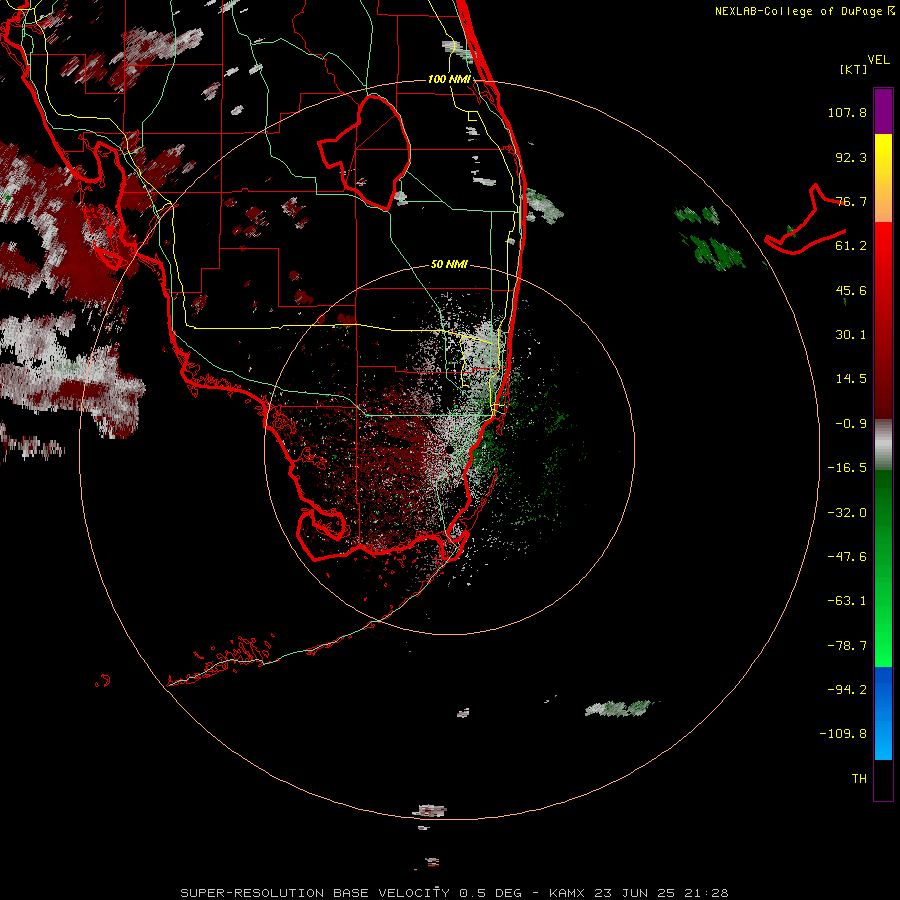Pick the blue segment near -94.2

883,689
